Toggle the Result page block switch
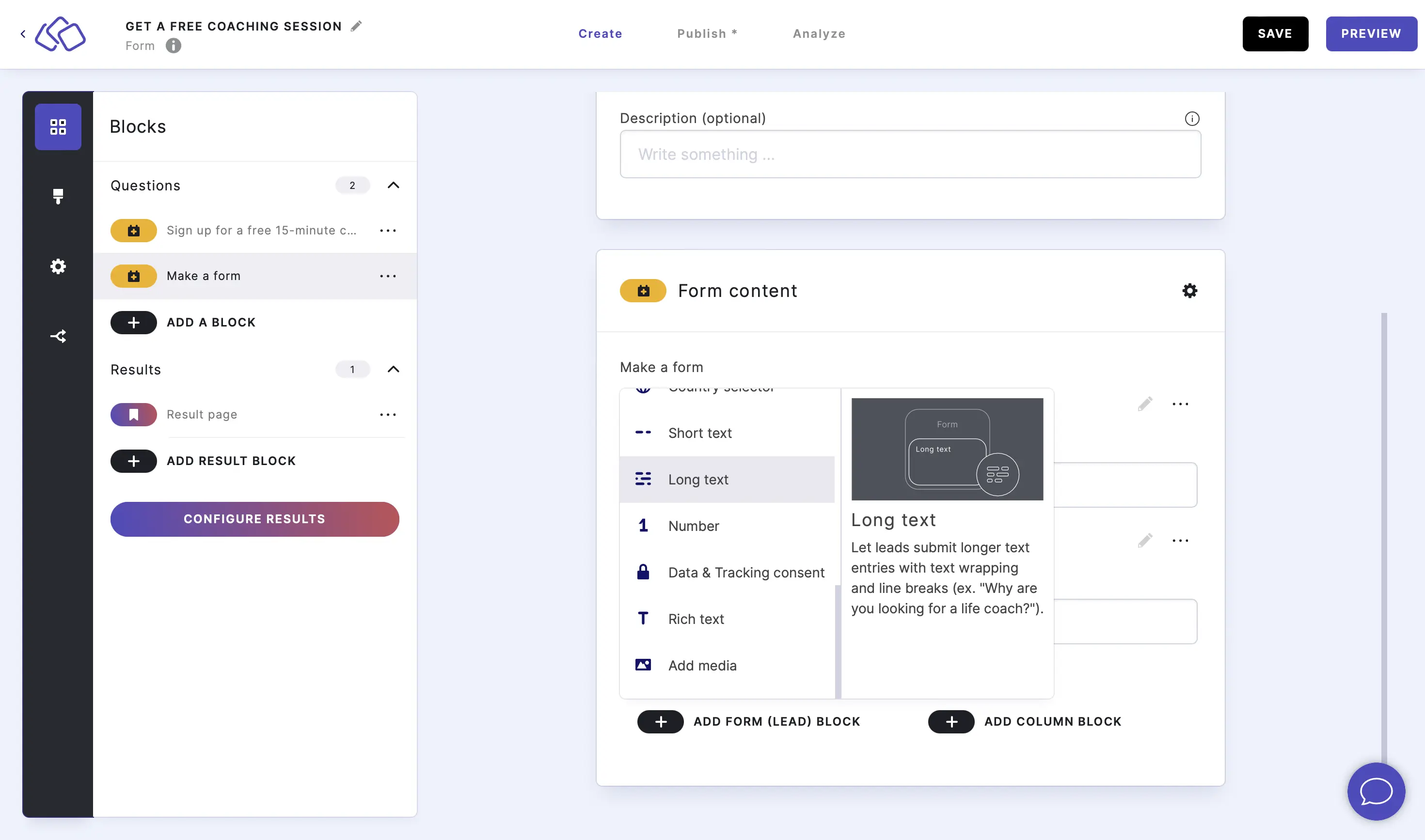 133,414
